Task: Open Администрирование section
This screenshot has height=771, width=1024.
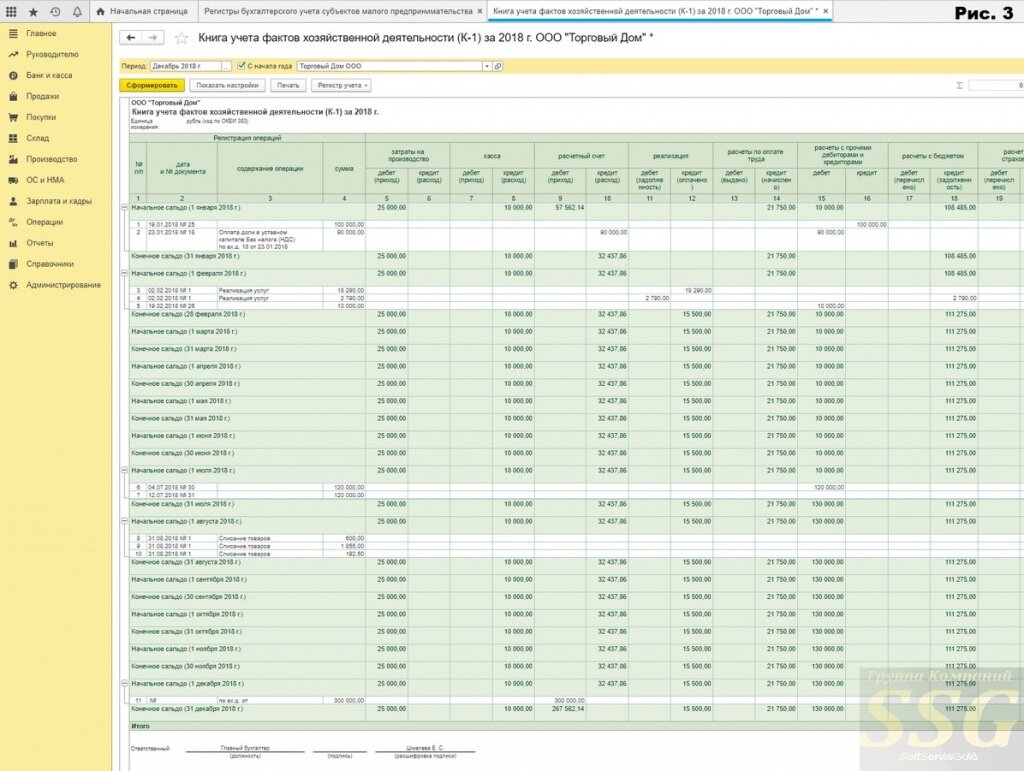Action: tap(63, 285)
